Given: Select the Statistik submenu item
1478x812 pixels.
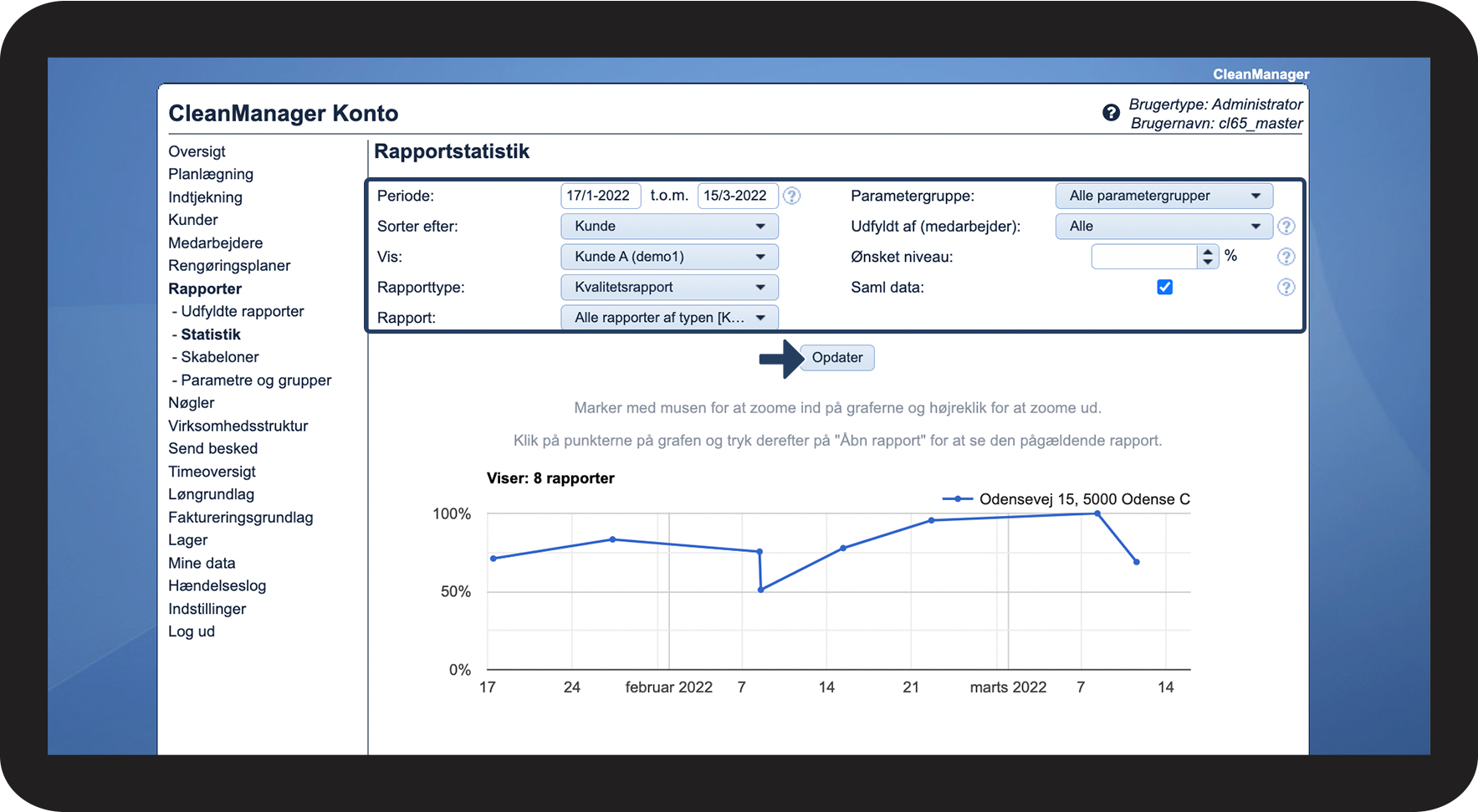Looking at the screenshot, I should tap(211, 335).
